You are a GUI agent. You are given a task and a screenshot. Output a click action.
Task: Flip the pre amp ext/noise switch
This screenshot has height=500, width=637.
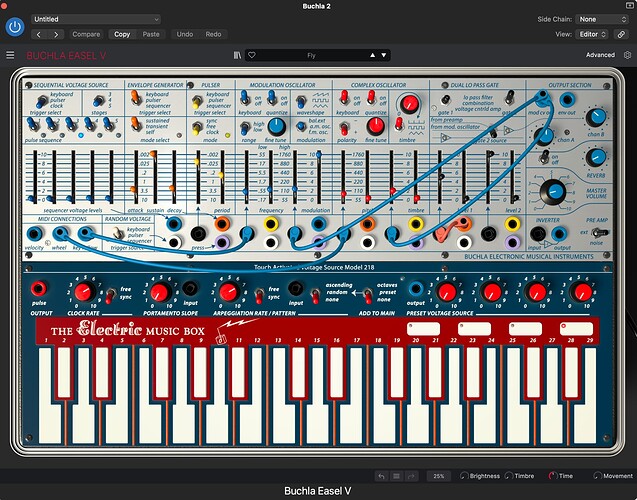[x=600, y=233]
